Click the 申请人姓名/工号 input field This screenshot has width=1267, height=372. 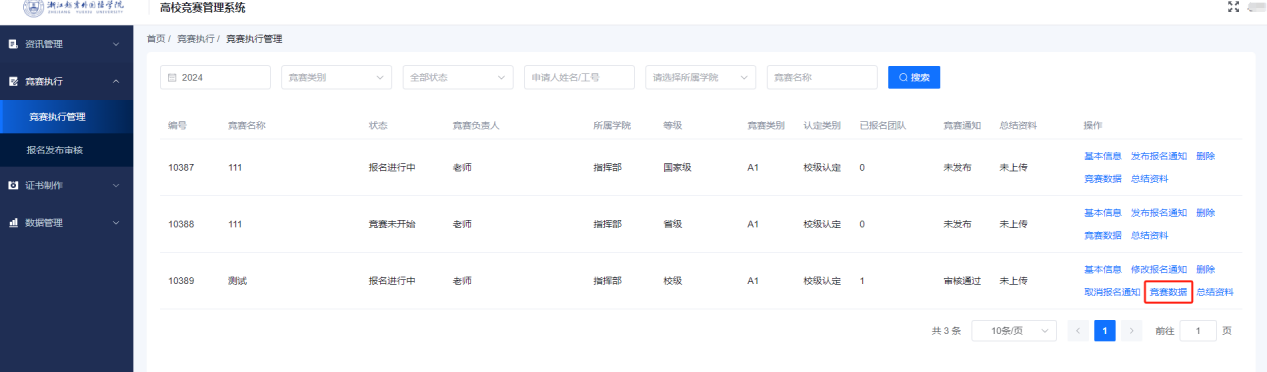579,77
